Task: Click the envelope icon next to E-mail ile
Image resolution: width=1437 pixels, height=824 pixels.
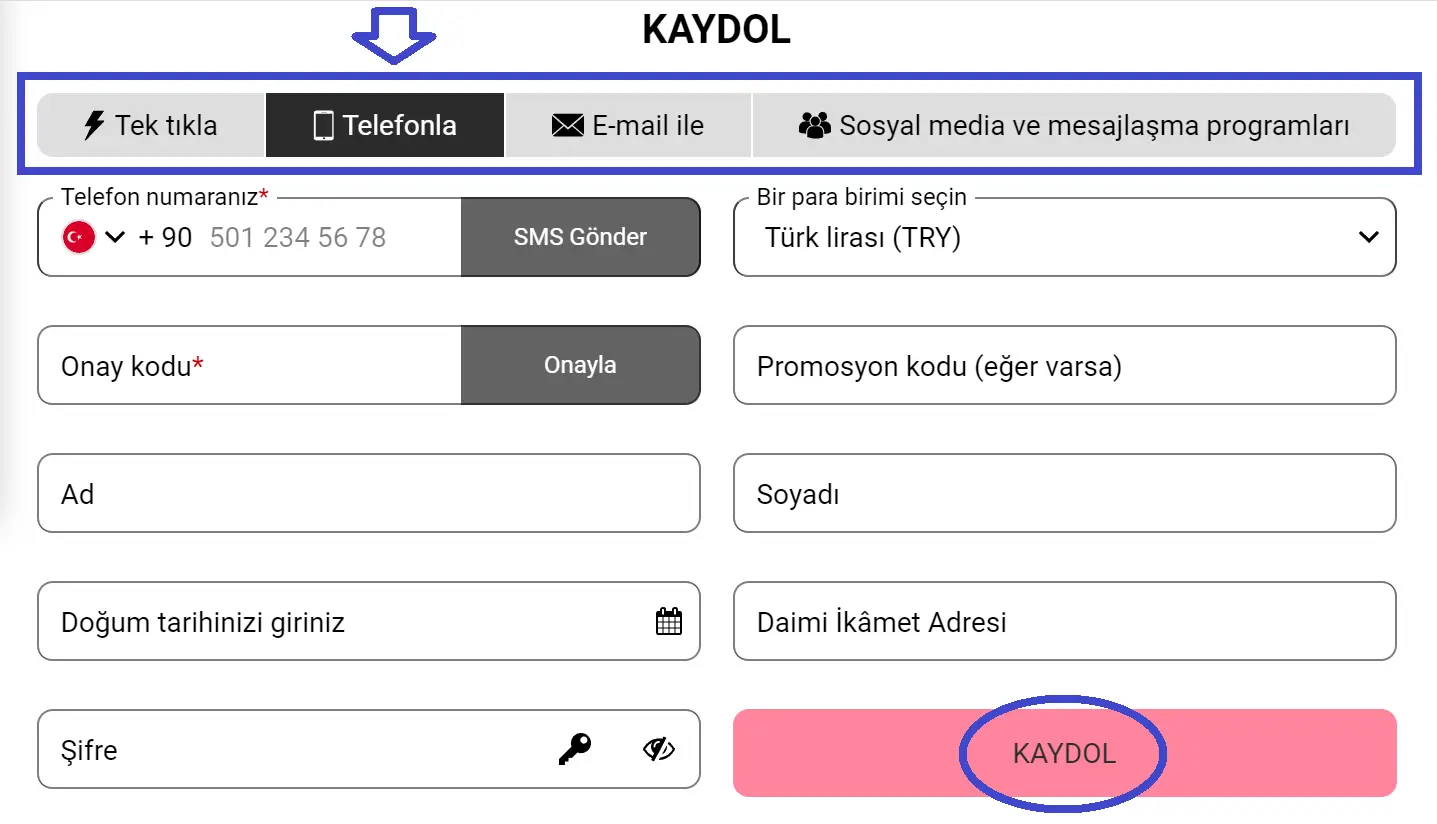Action: point(567,124)
